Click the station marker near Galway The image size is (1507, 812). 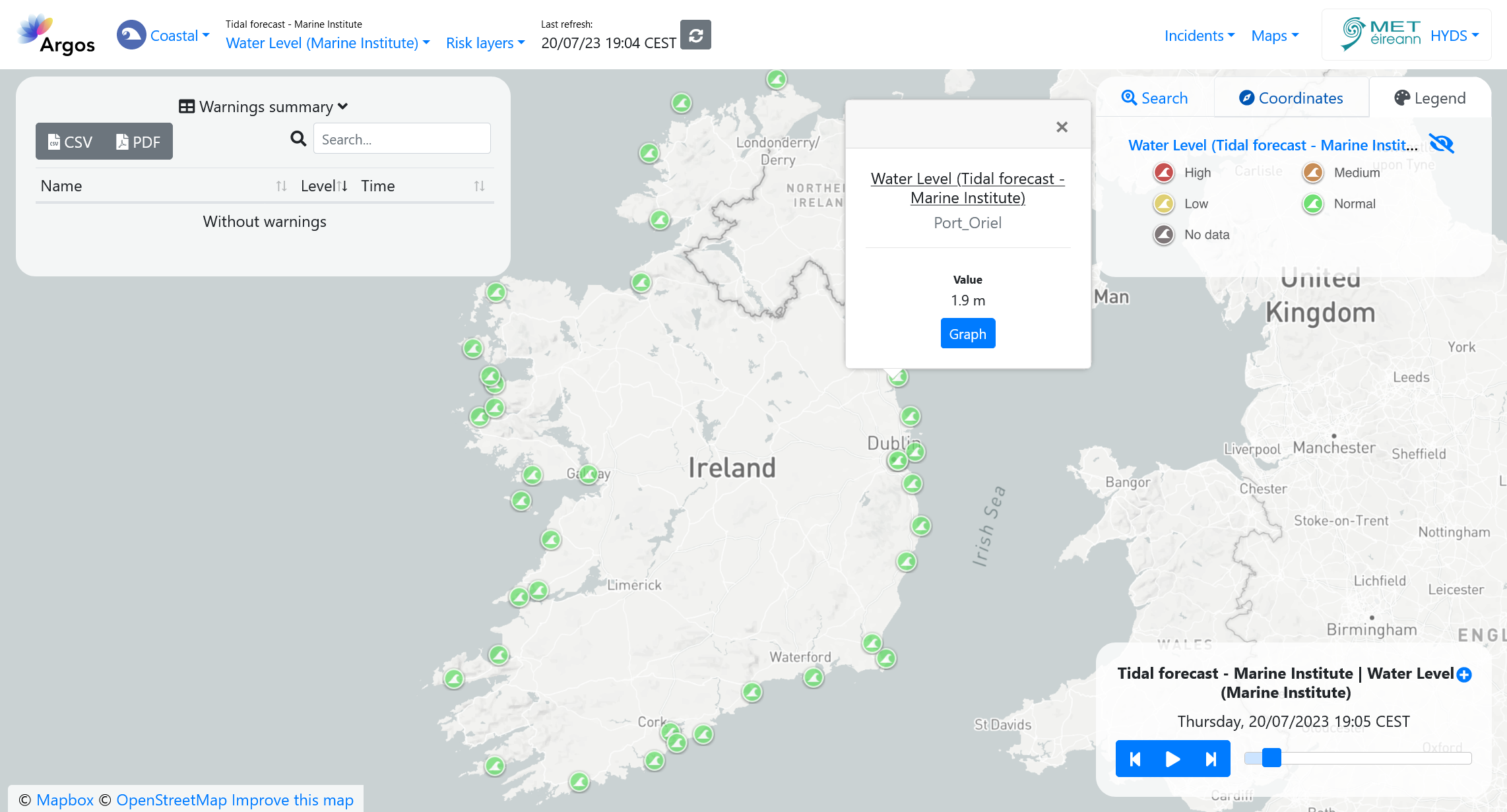click(x=589, y=474)
